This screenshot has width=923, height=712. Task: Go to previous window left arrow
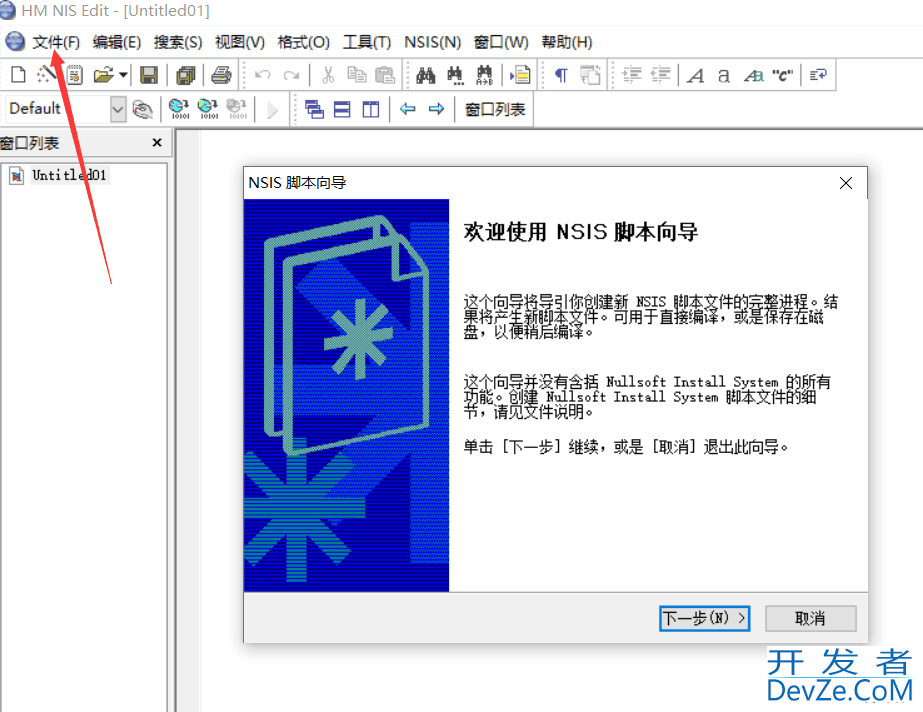point(407,109)
